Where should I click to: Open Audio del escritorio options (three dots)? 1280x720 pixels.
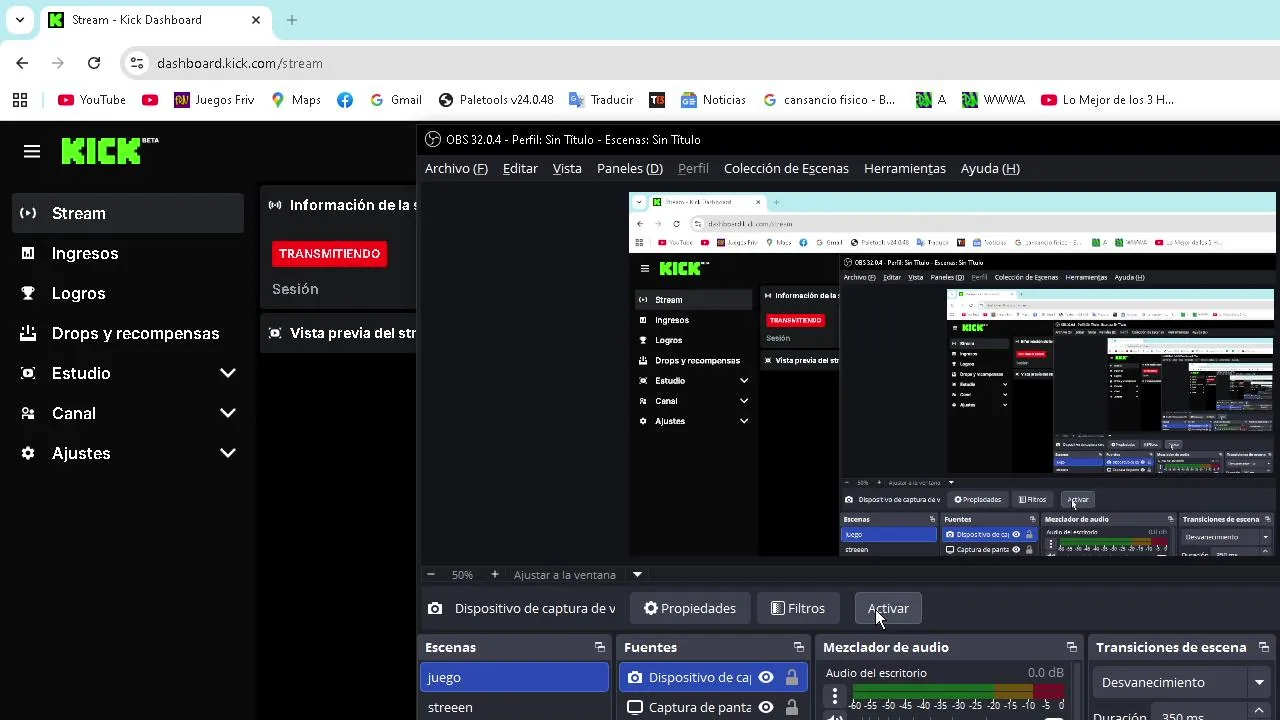[835, 694]
